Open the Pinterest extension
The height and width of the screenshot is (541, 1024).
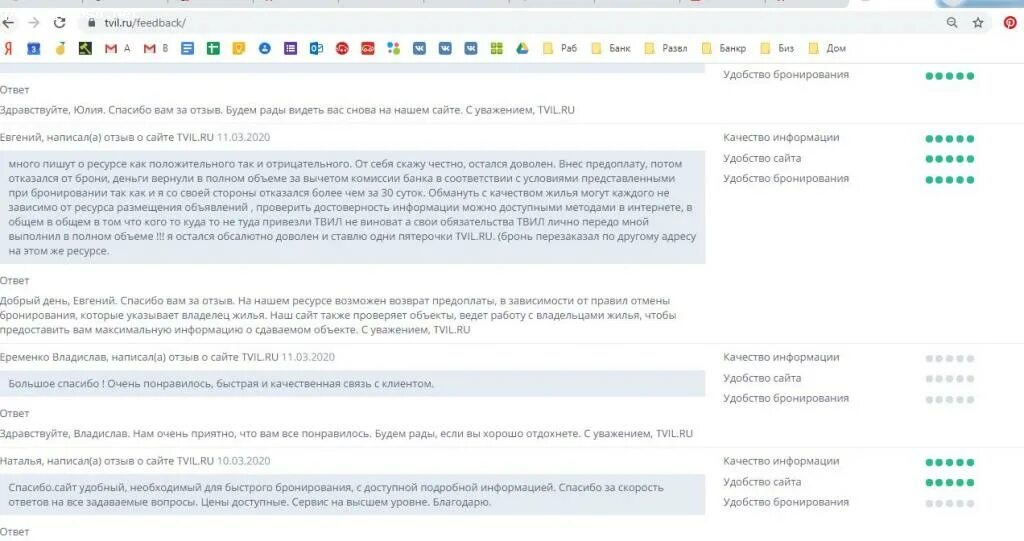click(1010, 23)
